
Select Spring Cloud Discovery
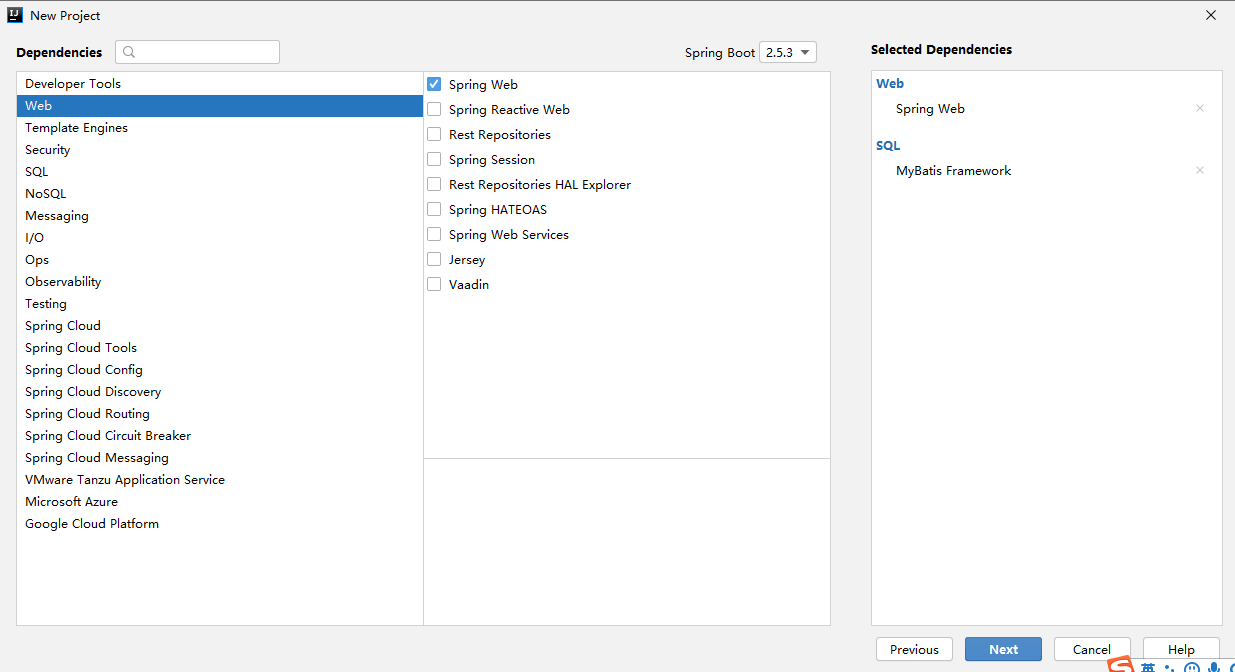pos(220,391)
